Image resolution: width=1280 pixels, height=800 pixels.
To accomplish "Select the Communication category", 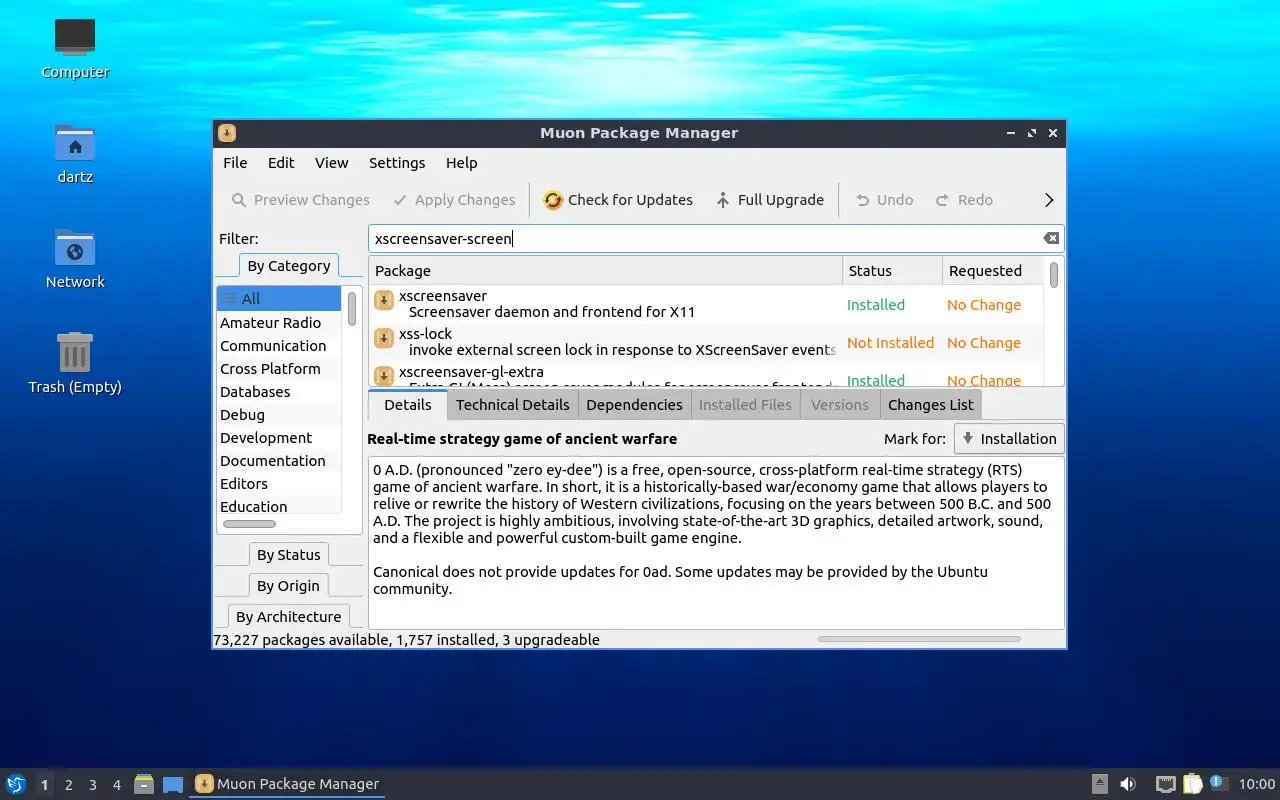I will click(x=279, y=345).
